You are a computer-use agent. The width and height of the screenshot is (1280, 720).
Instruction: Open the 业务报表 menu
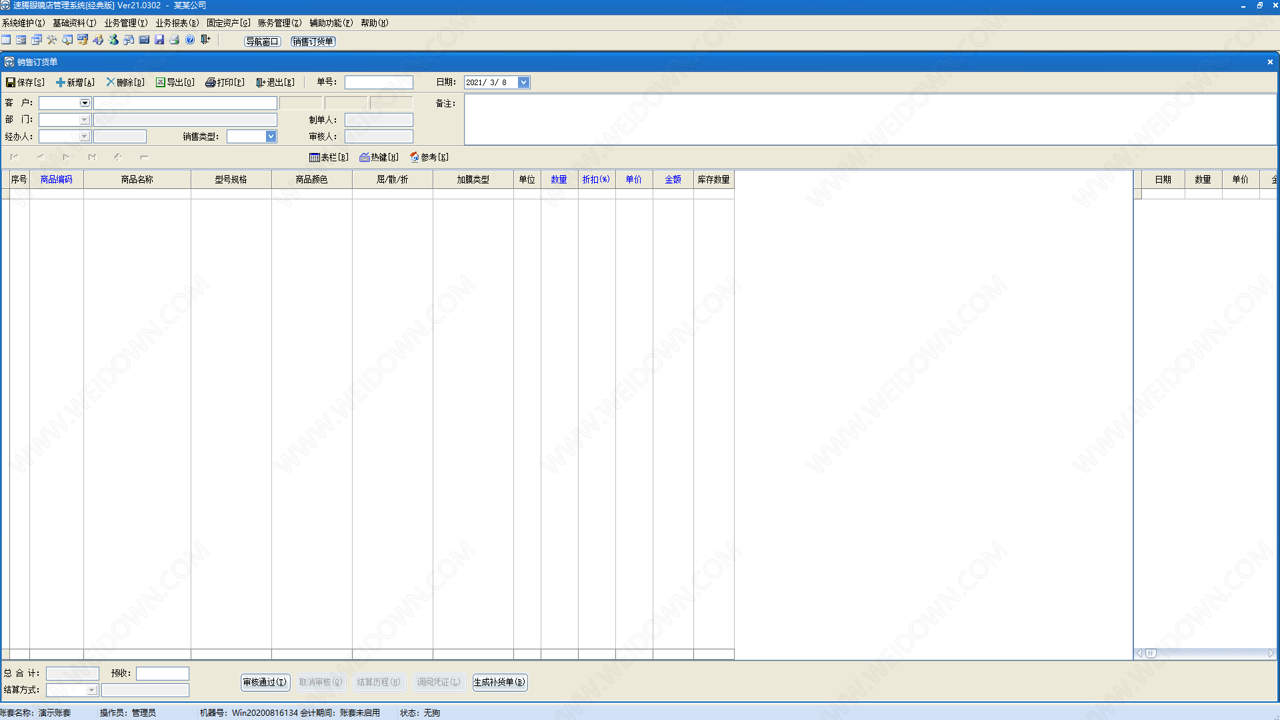[x=177, y=22]
